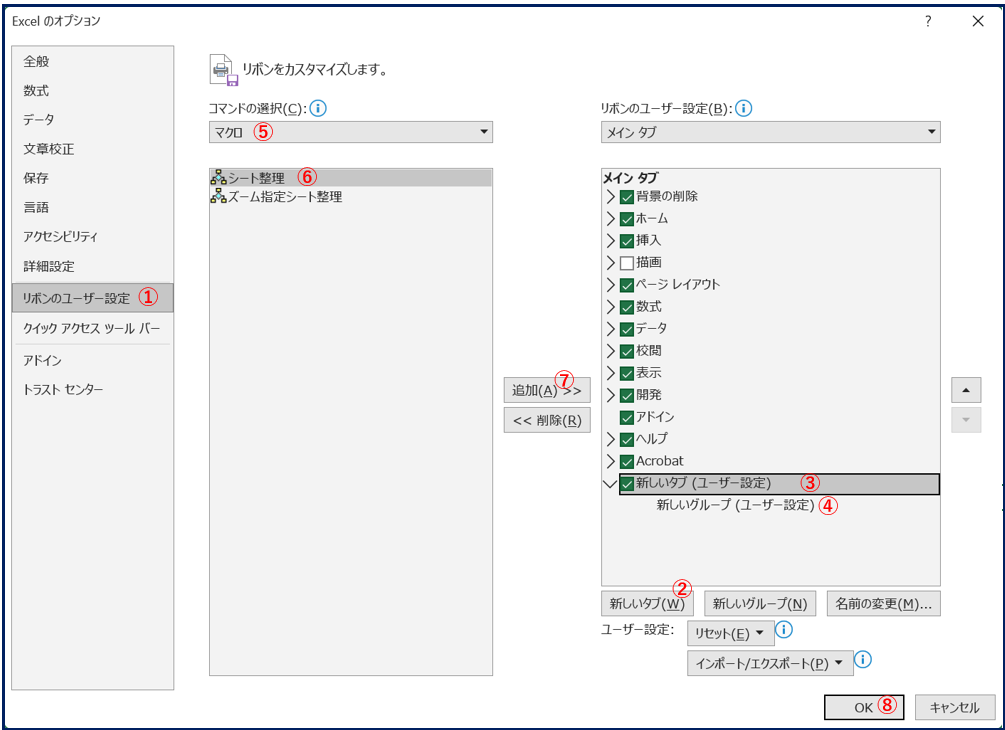Viewport: 1005px width, 730px height.
Task: Expand the 描画 tab node
Action: [610, 262]
